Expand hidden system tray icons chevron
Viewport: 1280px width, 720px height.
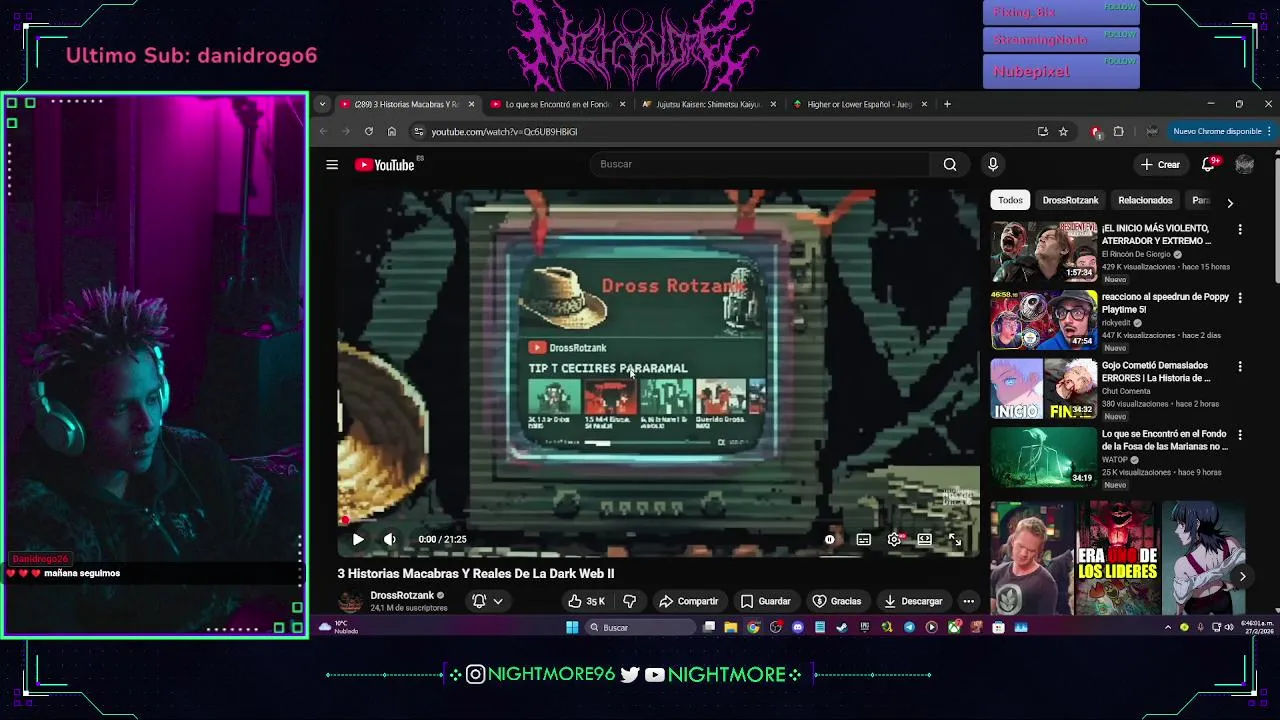pyautogui.click(x=1167, y=627)
